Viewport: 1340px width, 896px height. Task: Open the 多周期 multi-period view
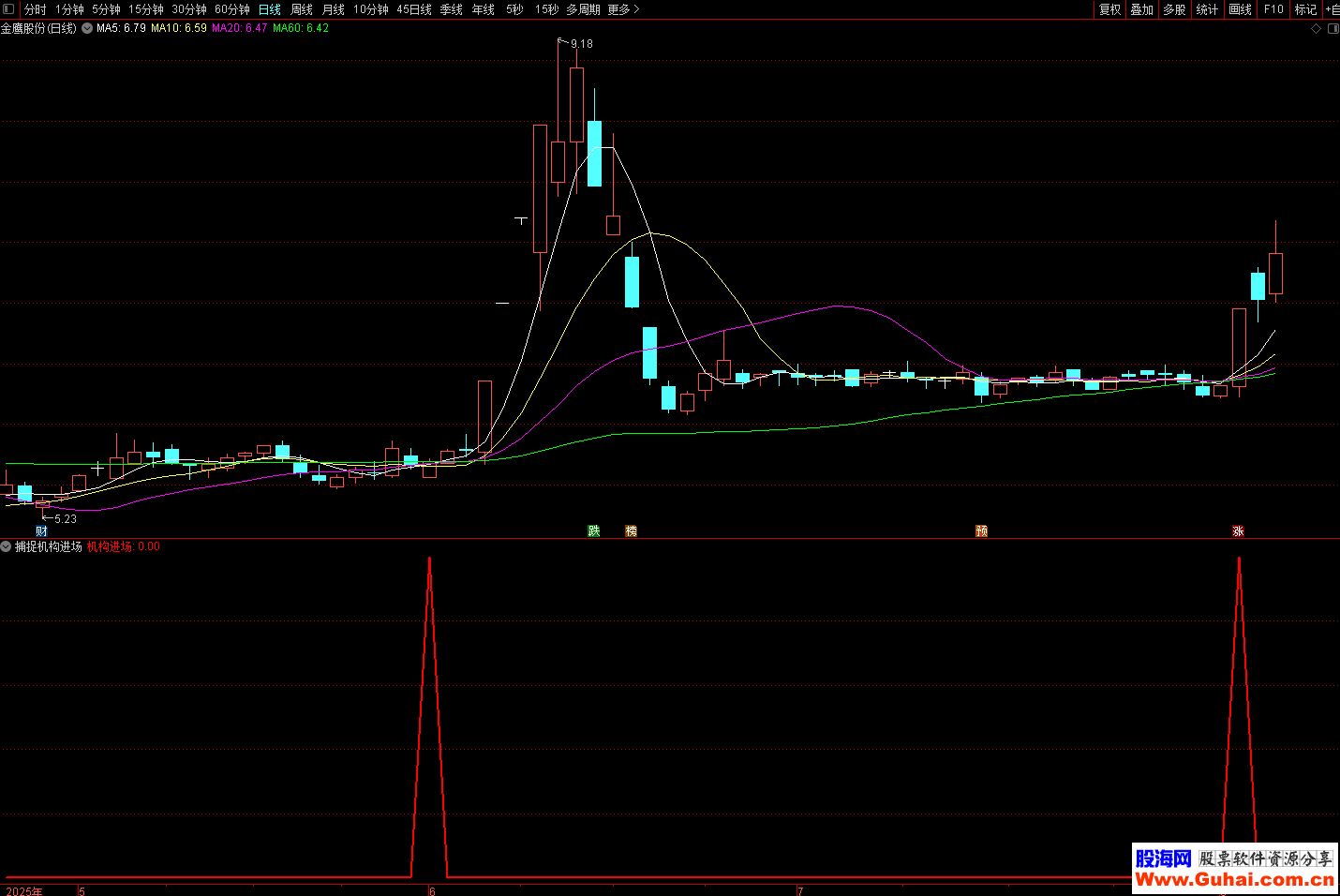tap(583, 9)
